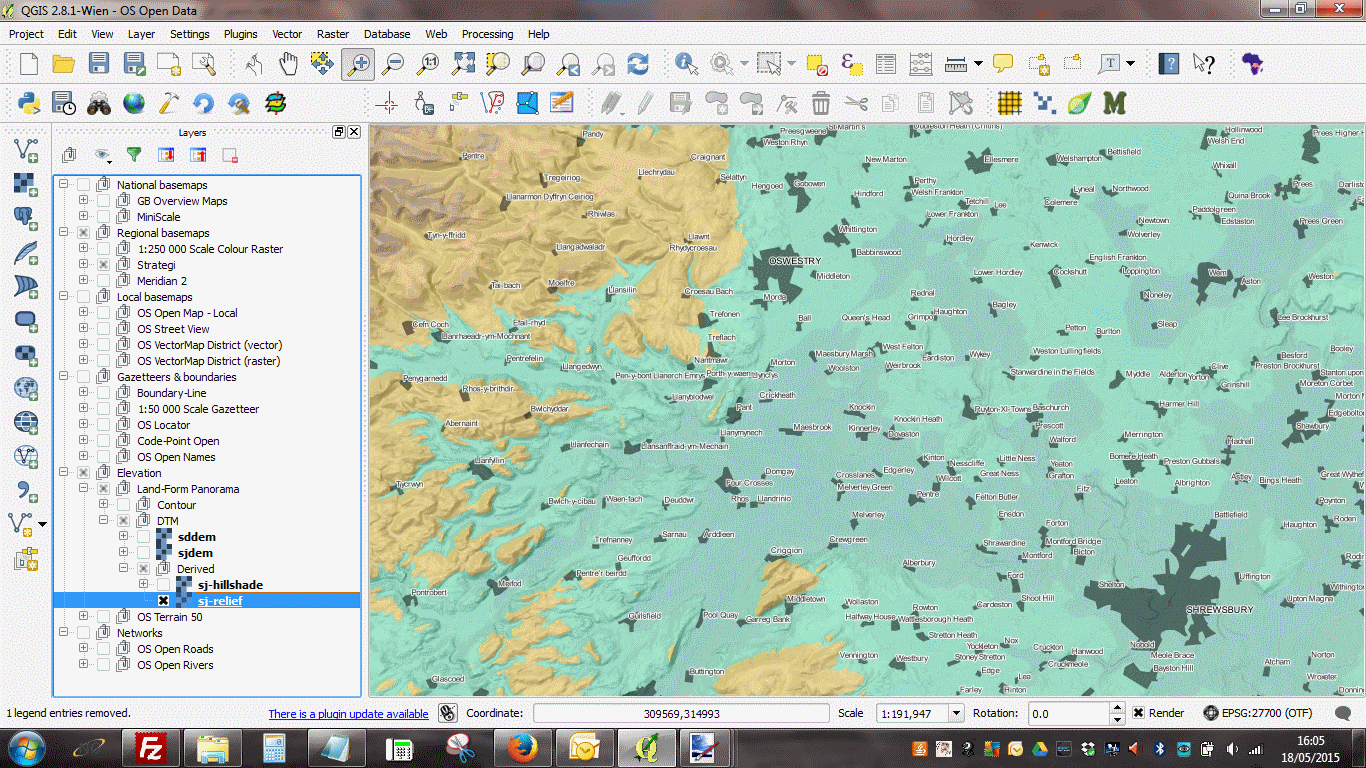This screenshot has width=1366, height=768.
Task: Click the CRS status globe icon
Action: click(1210, 713)
